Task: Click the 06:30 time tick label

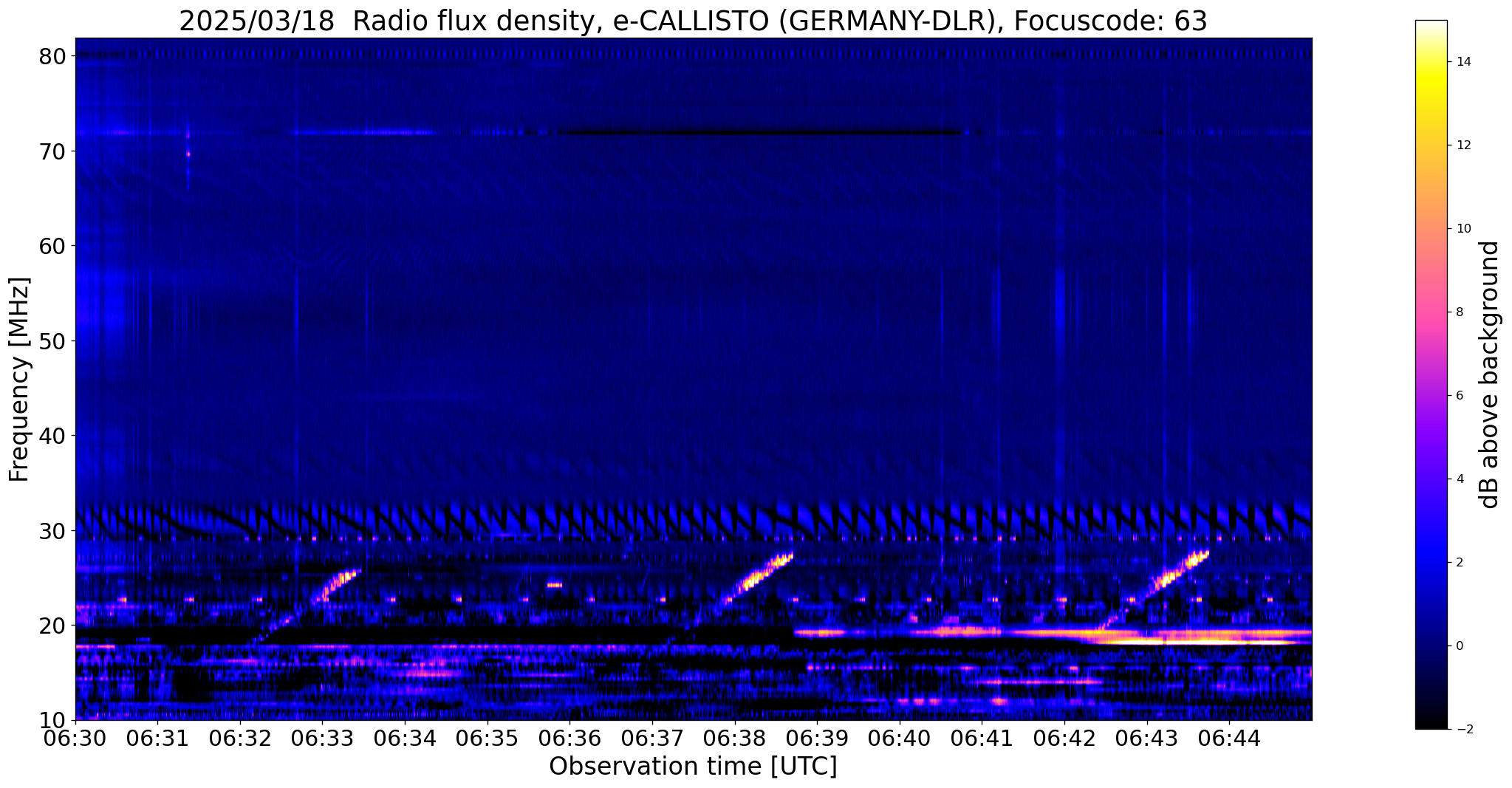Action: (75, 738)
